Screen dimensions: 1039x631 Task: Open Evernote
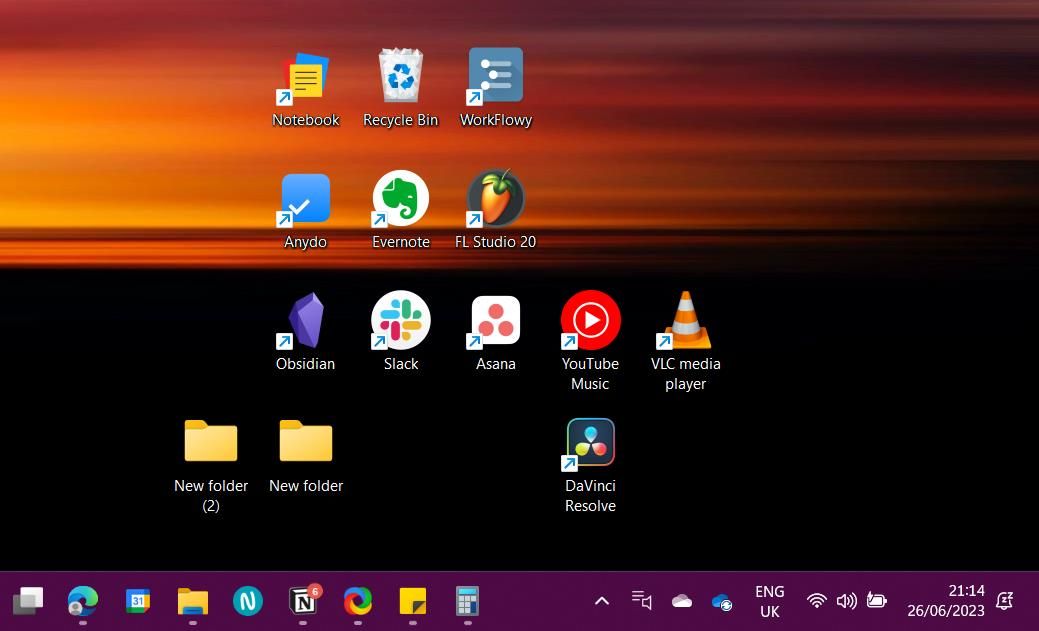(400, 198)
